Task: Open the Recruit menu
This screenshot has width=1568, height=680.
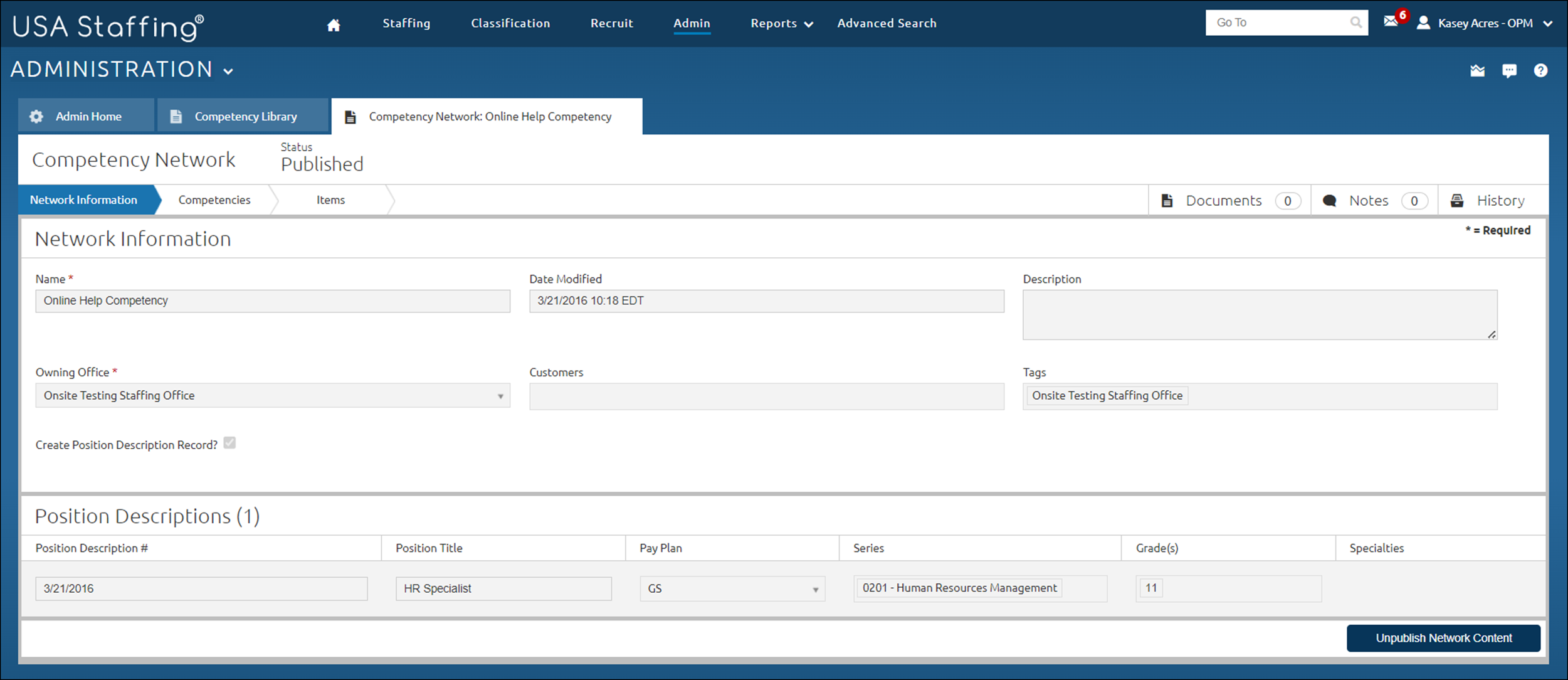Action: point(611,23)
